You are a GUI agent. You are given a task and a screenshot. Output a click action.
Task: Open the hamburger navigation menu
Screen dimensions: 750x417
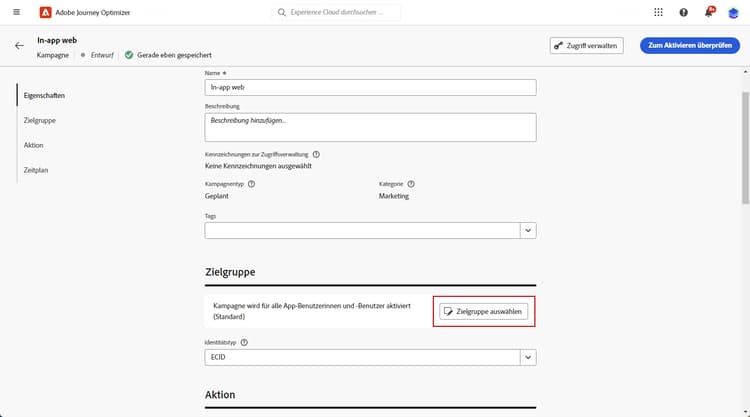pos(16,12)
